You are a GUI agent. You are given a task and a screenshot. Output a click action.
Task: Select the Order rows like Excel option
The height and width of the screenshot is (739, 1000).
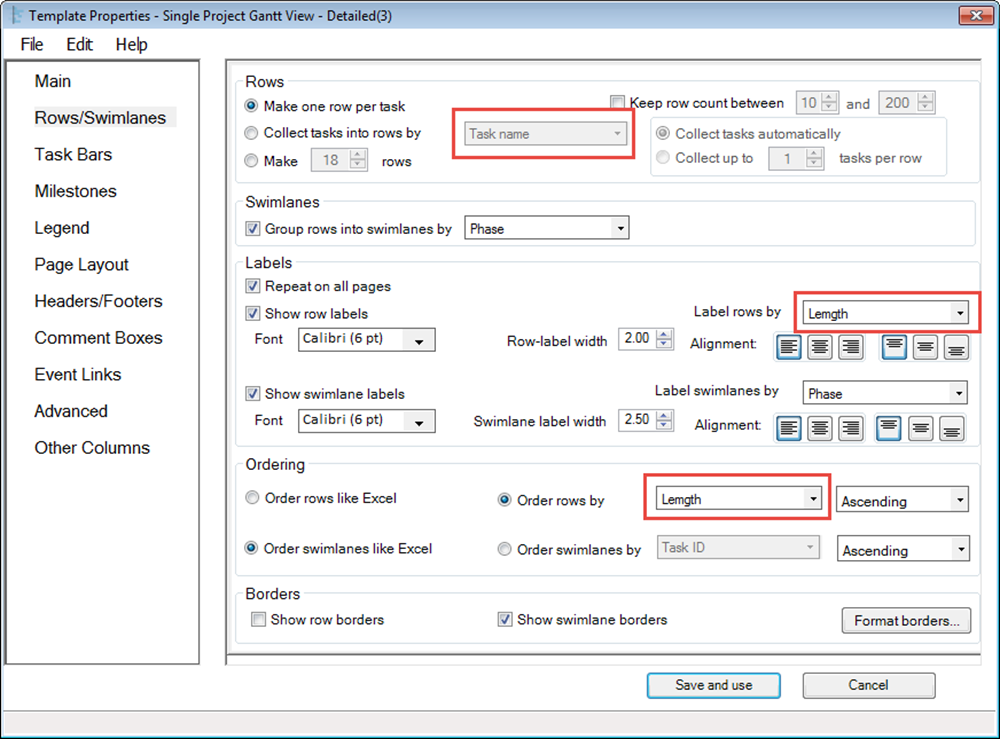tap(251, 499)
